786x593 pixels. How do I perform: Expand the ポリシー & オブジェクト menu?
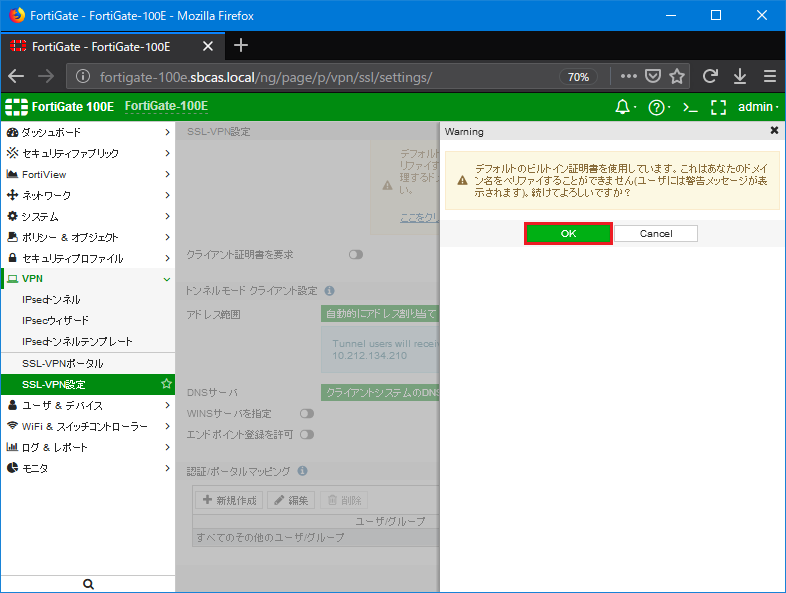click(88, 237)
